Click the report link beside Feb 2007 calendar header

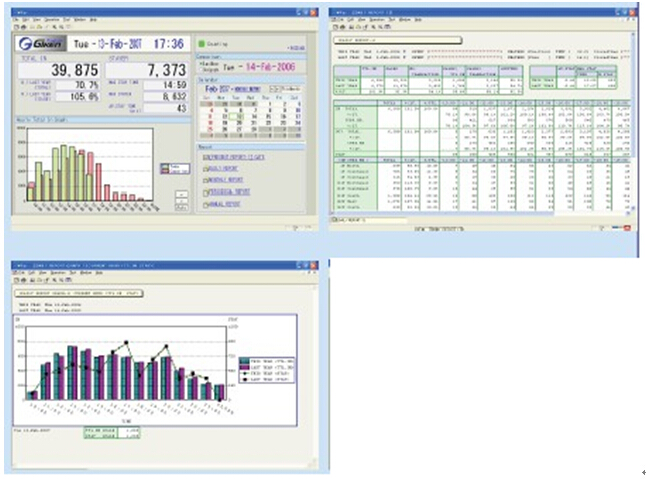tap(247, 89)
